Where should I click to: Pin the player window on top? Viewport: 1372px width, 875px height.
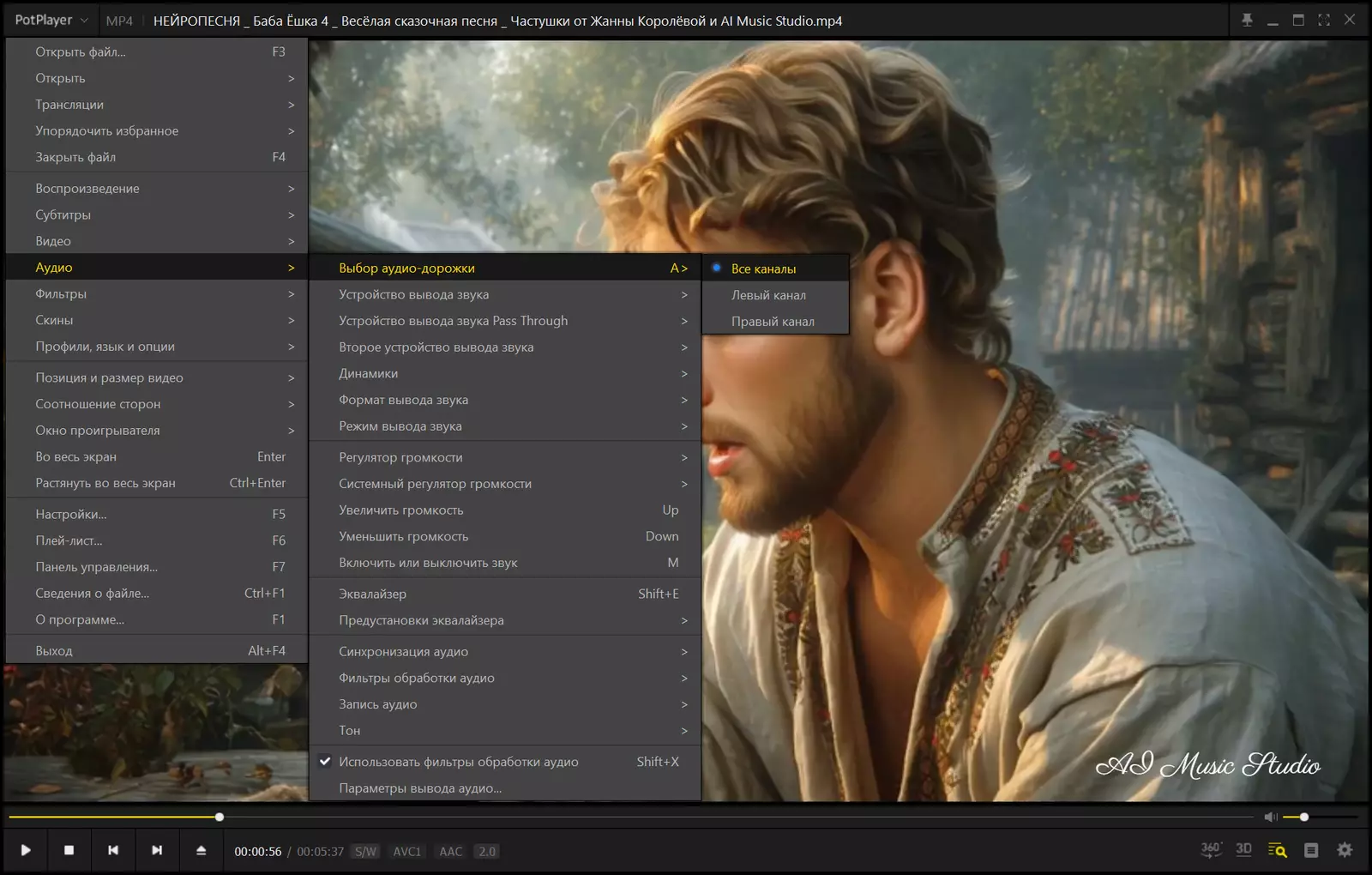[1247, 20]
